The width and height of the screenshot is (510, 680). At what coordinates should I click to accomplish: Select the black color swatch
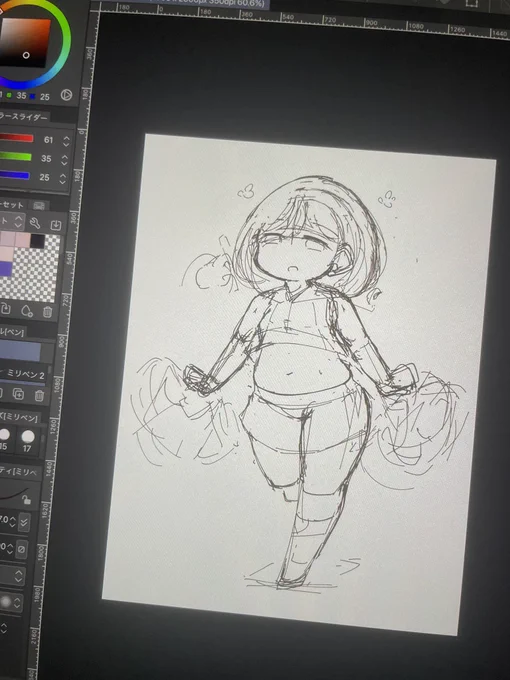point(37,241)
